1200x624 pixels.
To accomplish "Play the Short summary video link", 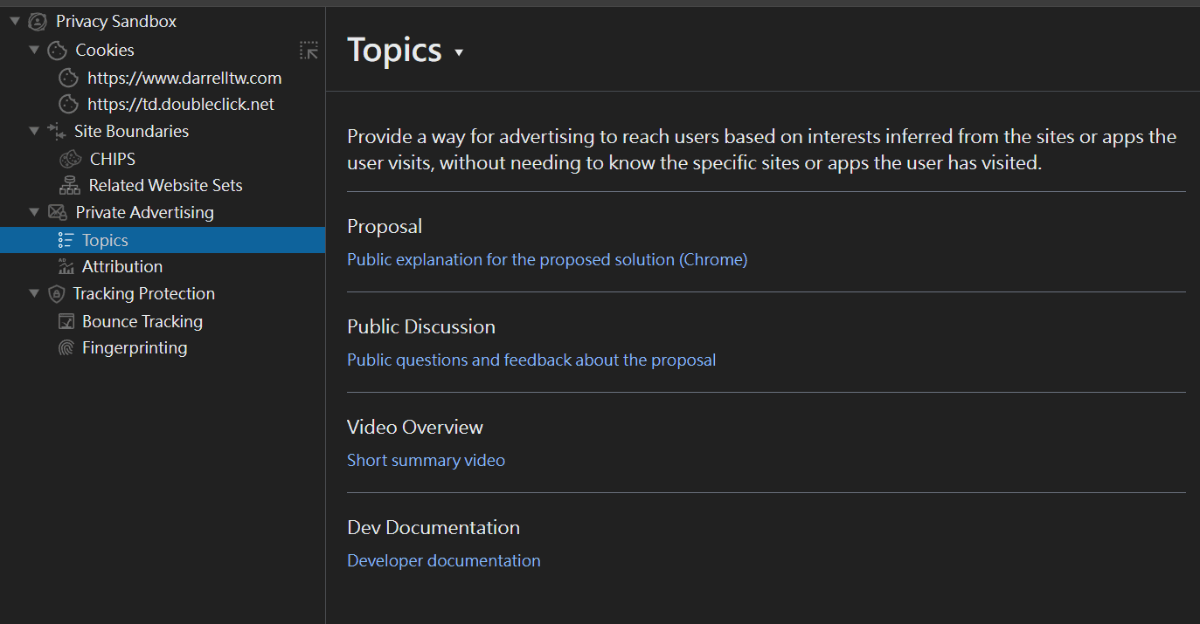I will (425, 460).
